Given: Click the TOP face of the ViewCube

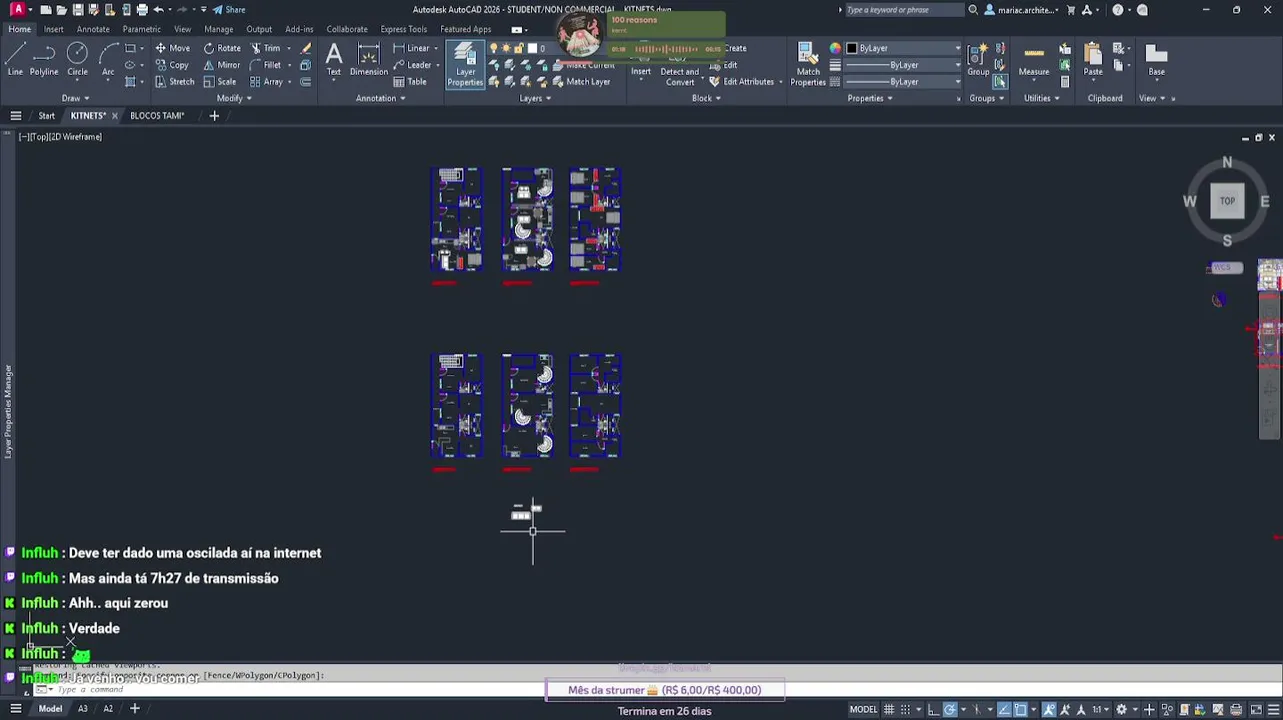Looking at the screenshot, I should coord(1227,201).
